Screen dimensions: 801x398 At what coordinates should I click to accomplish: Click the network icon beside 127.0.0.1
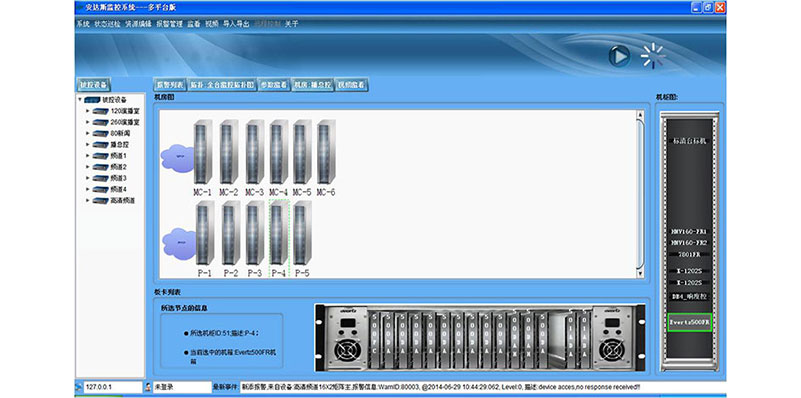pyautogui.click(x=79, y=387)
